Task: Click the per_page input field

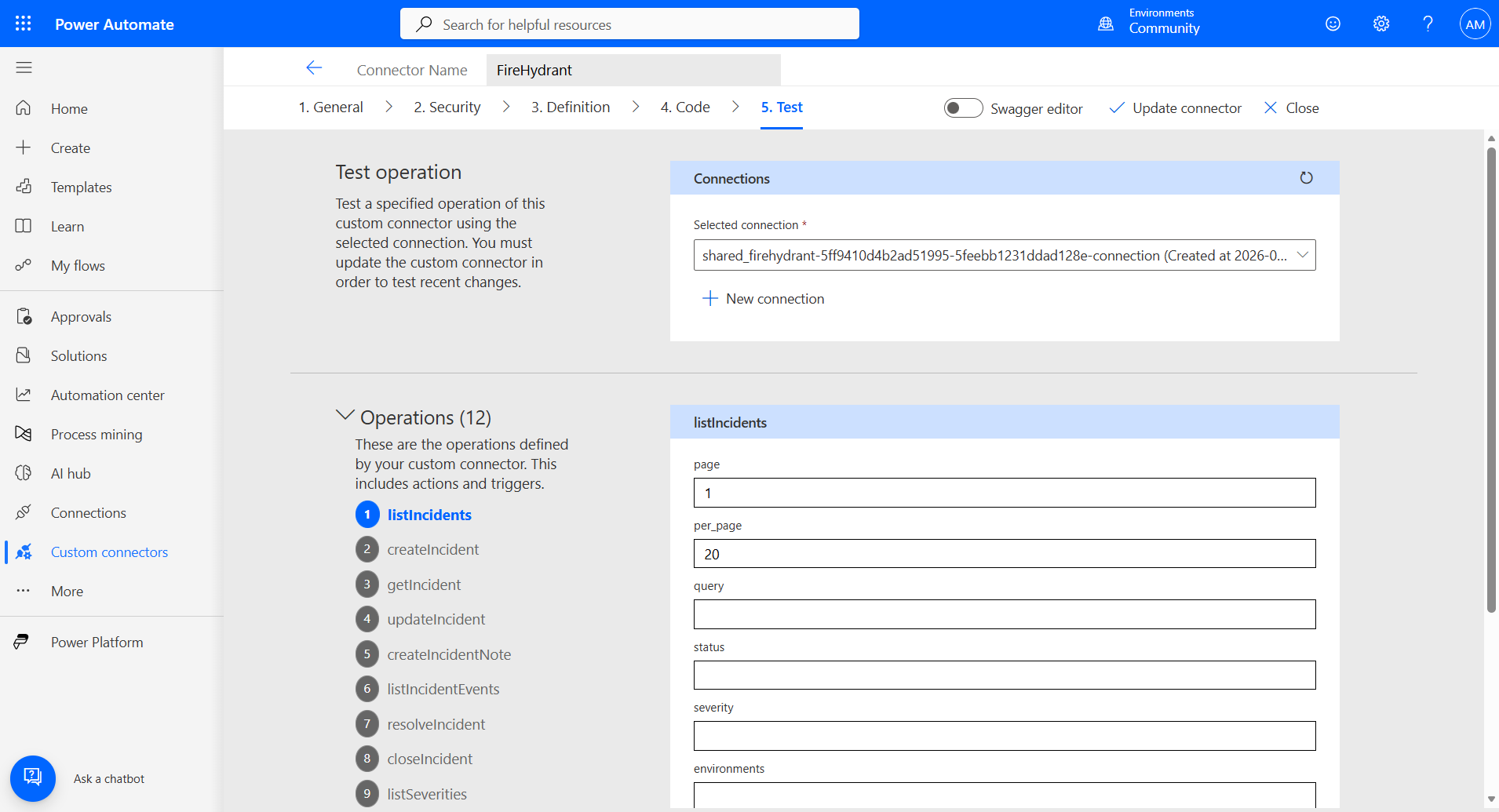Action: coord(1005,554)
